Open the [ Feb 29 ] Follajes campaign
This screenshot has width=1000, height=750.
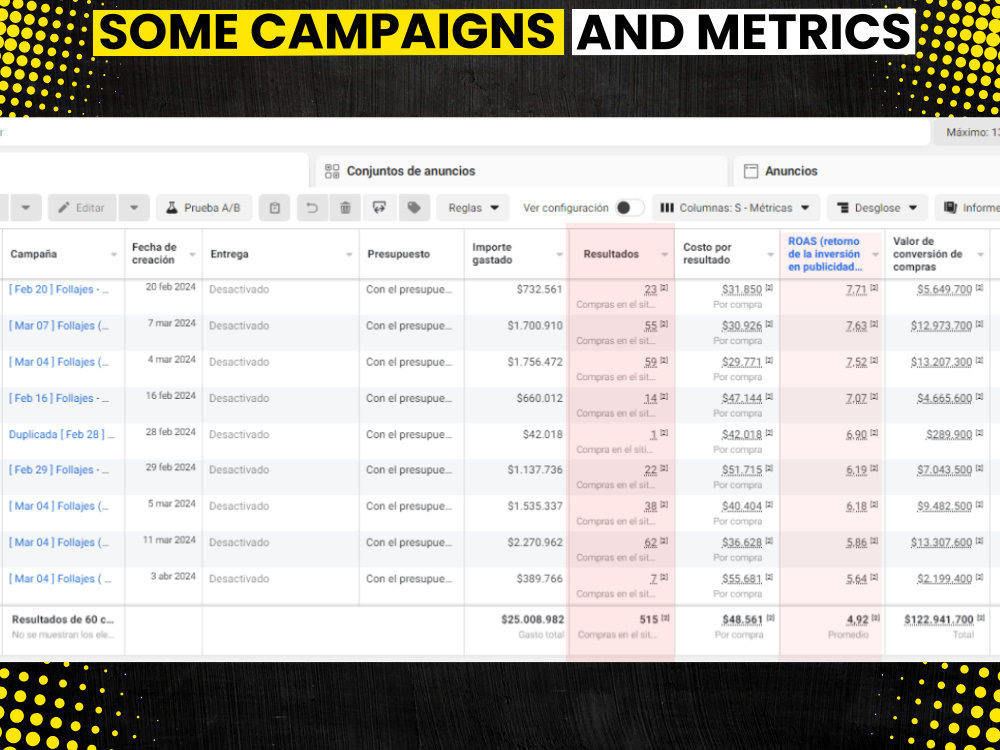click(x=59, y=470)
